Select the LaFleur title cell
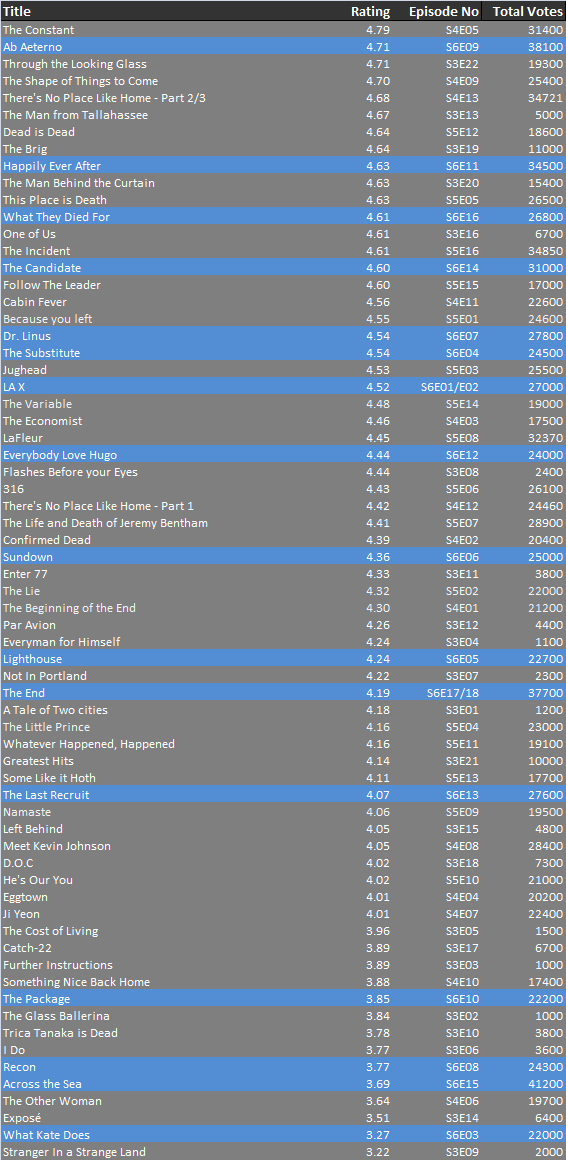This screenshot has height=1160, width=566. (x=23, y=438)
